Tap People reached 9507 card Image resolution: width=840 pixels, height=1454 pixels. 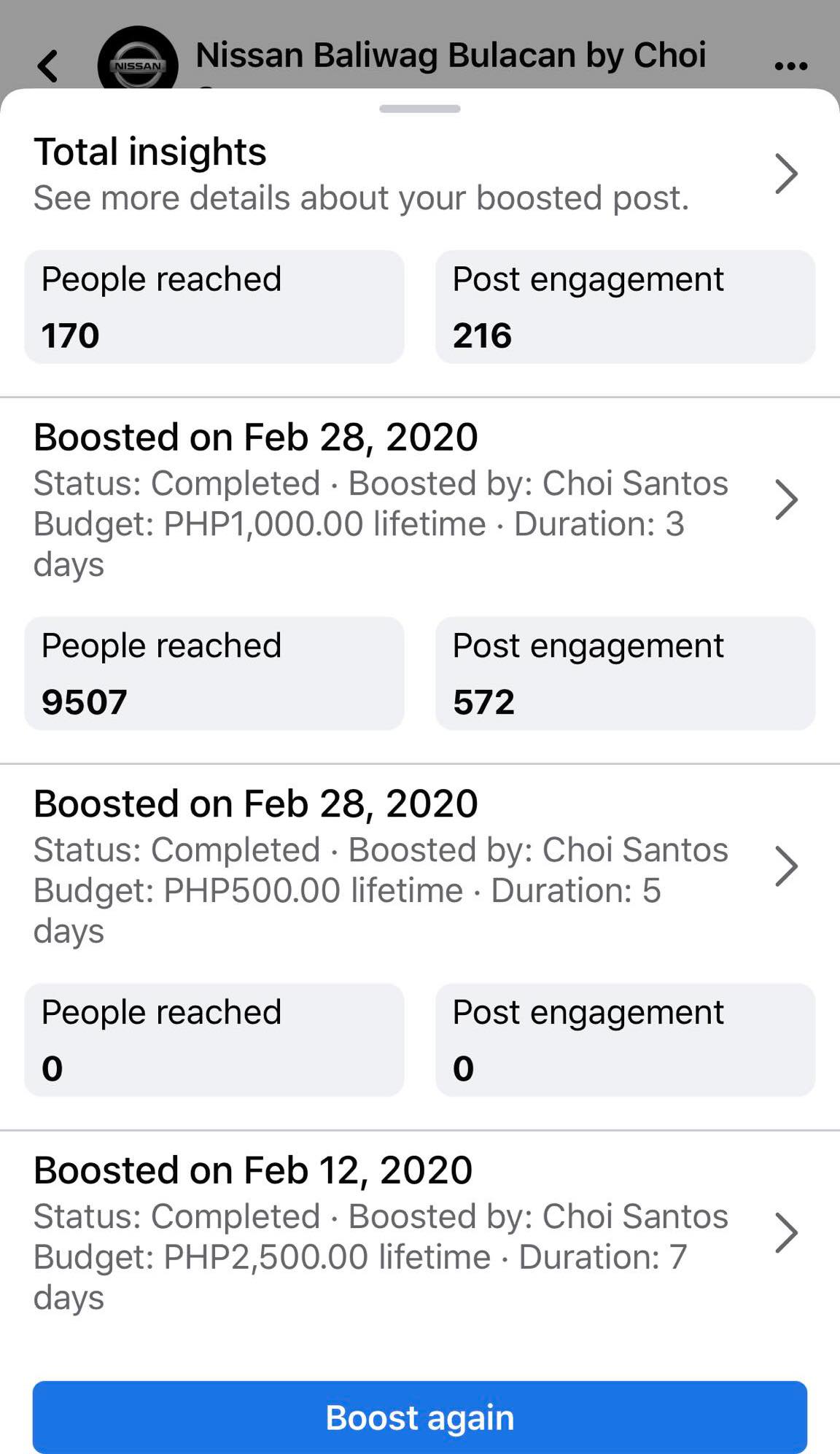214,673
